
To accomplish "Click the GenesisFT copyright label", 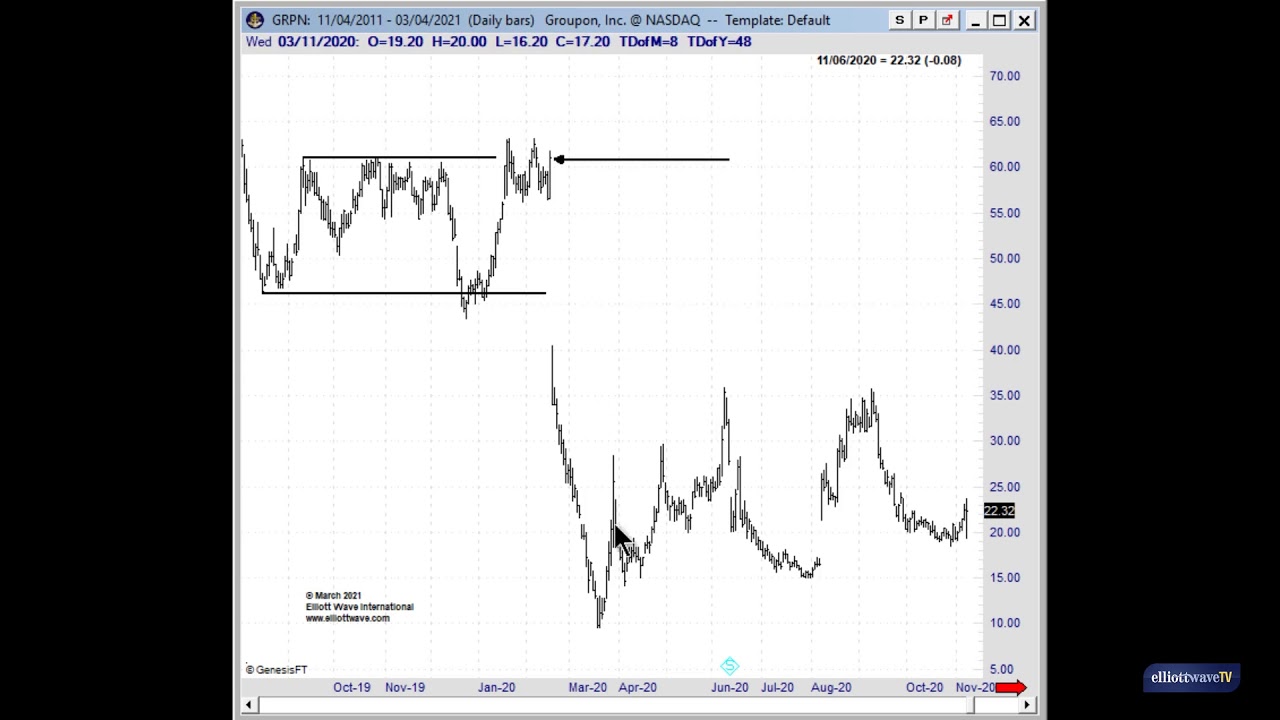I will pyautogui.click(x=277, y=670).
